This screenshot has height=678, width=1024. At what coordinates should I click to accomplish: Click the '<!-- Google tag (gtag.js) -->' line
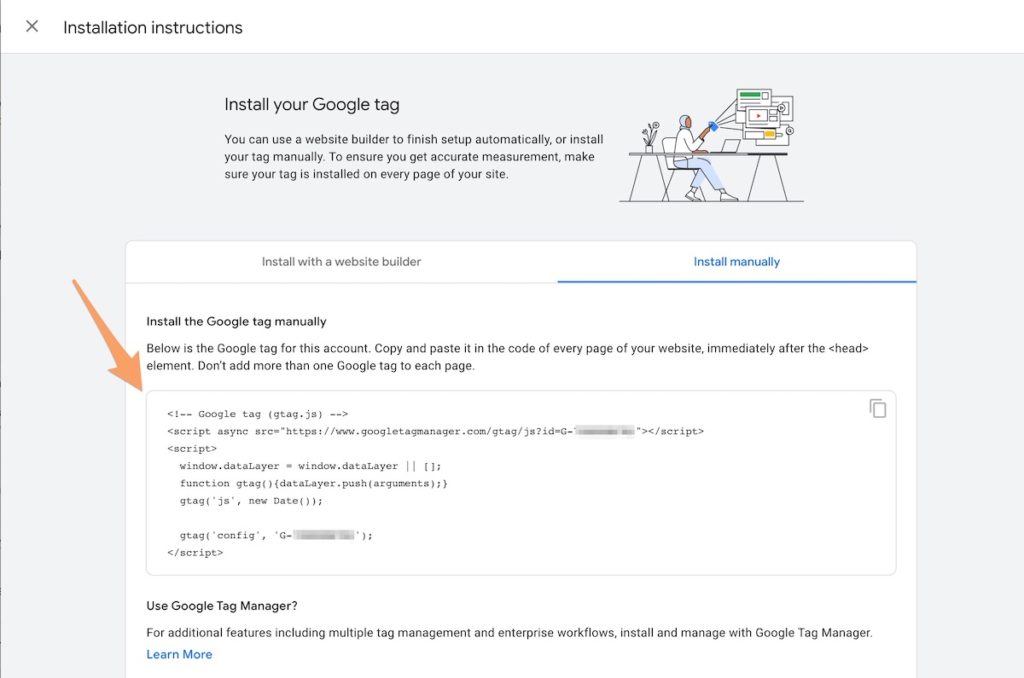coord(257,414)
